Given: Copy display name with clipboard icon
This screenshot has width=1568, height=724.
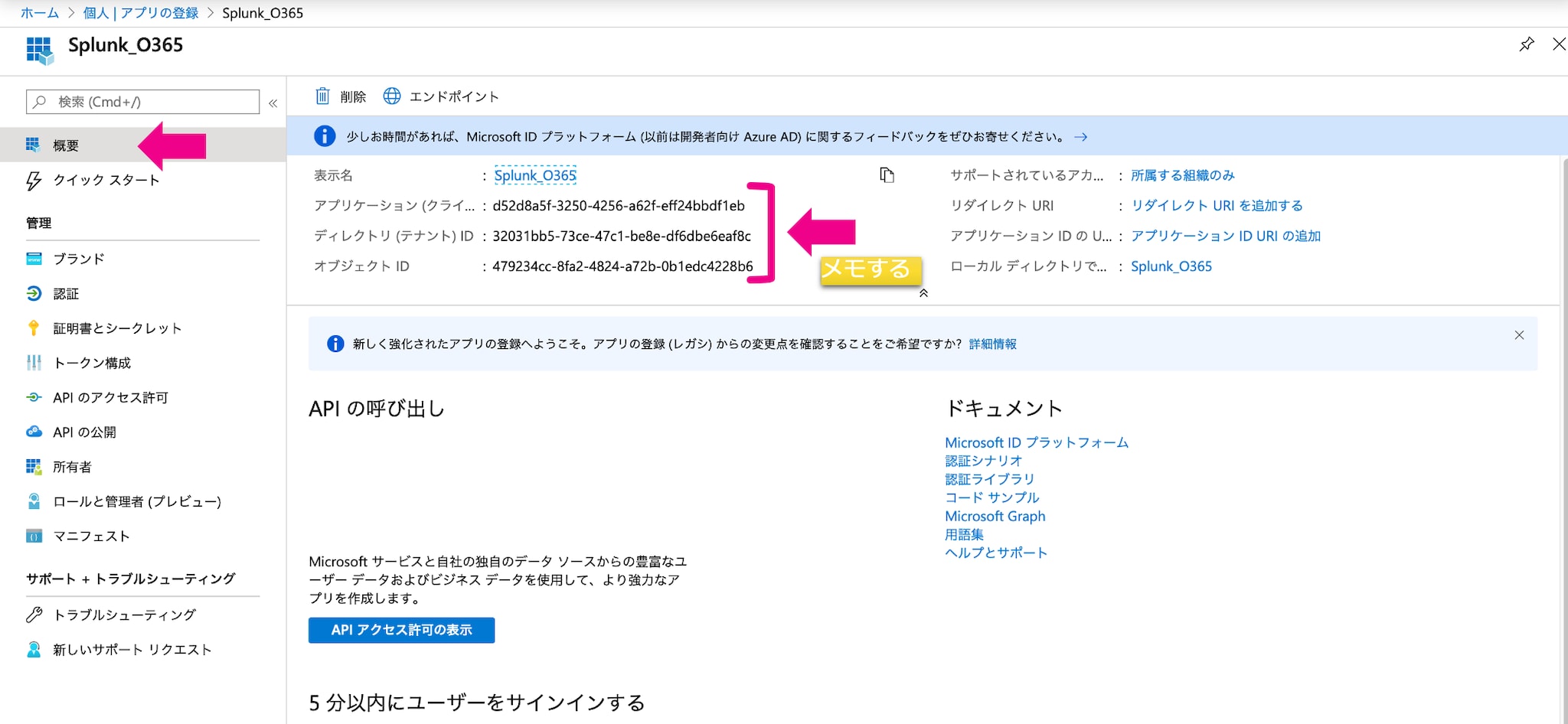Looking at the screenshot, I should 887,175.
